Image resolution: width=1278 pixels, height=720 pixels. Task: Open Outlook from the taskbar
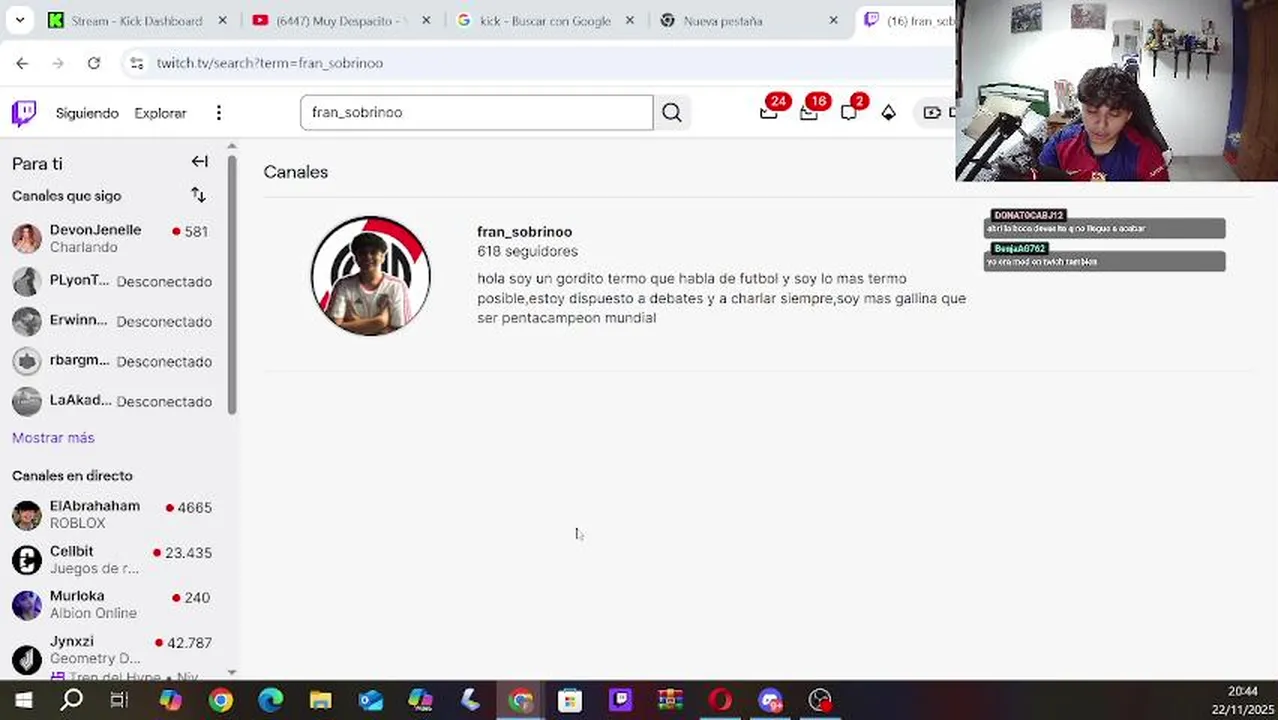(371, 700)
